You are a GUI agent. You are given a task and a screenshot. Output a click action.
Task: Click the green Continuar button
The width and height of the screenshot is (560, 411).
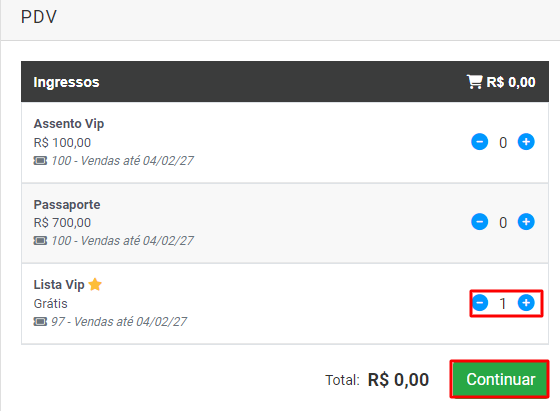click(x=499, y=379)
